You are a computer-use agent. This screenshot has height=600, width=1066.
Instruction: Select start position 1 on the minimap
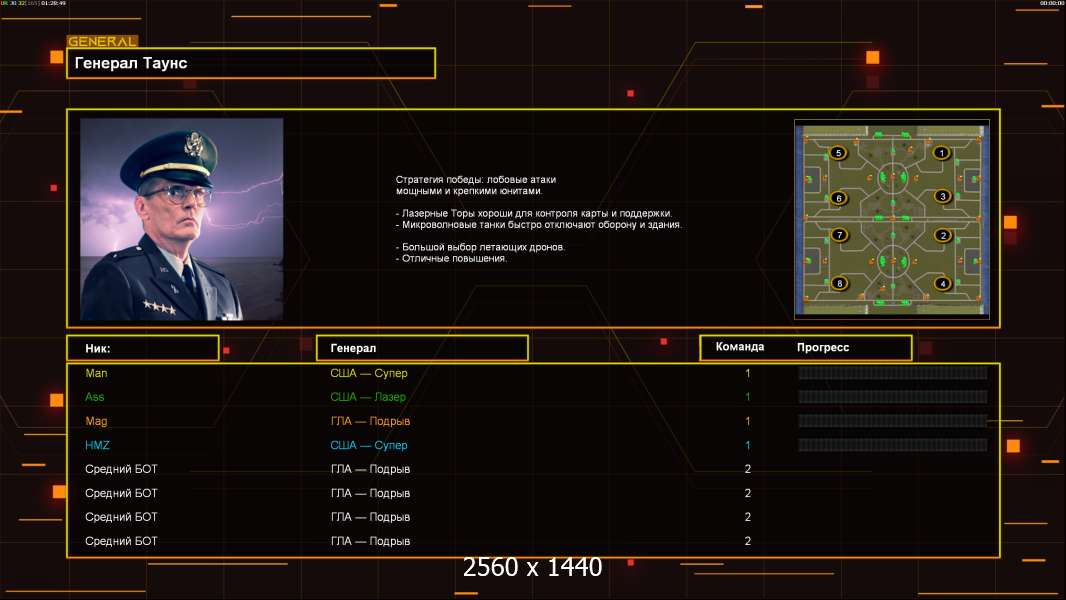[941, 153]
